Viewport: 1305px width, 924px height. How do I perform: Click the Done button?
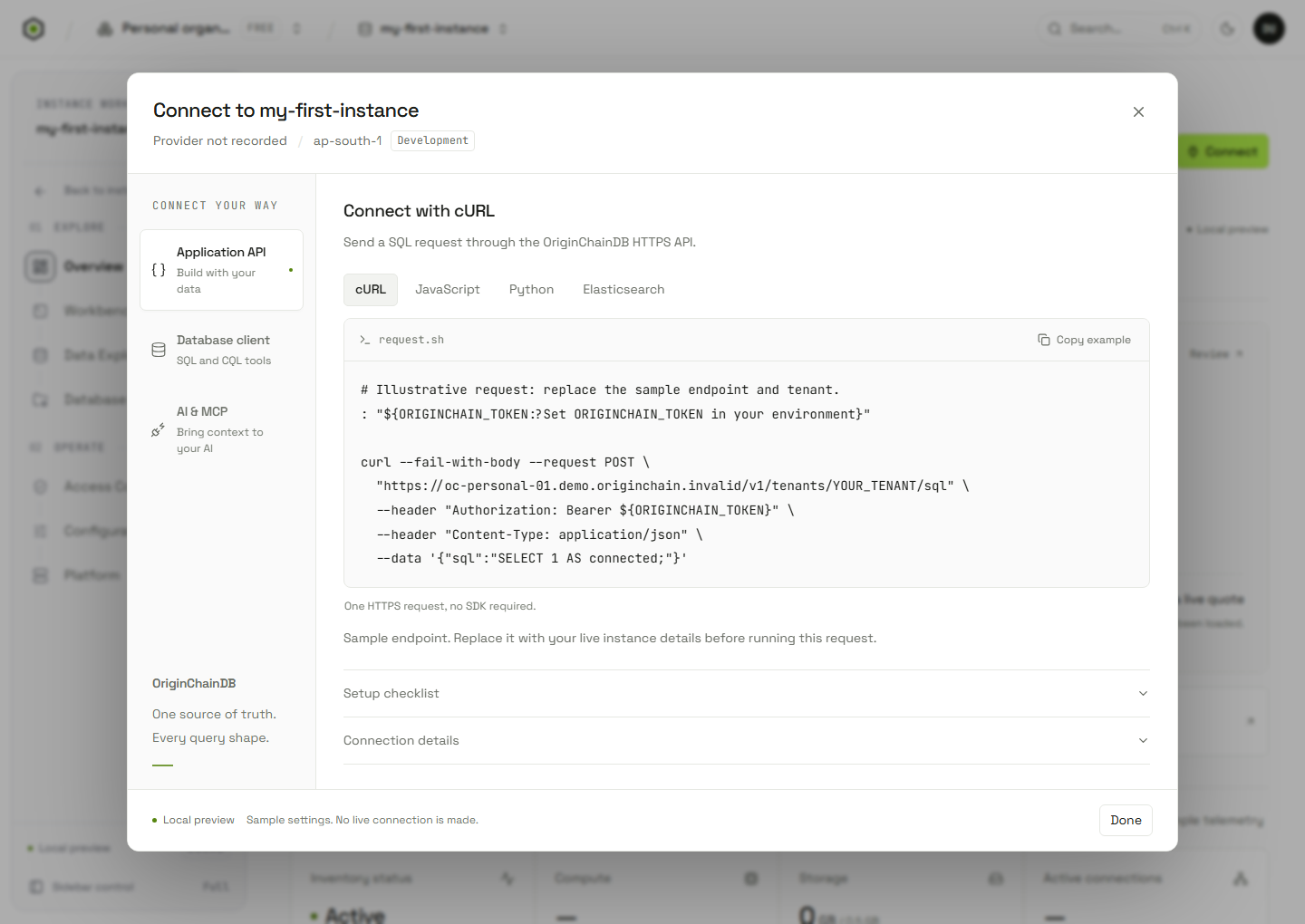1126,820
